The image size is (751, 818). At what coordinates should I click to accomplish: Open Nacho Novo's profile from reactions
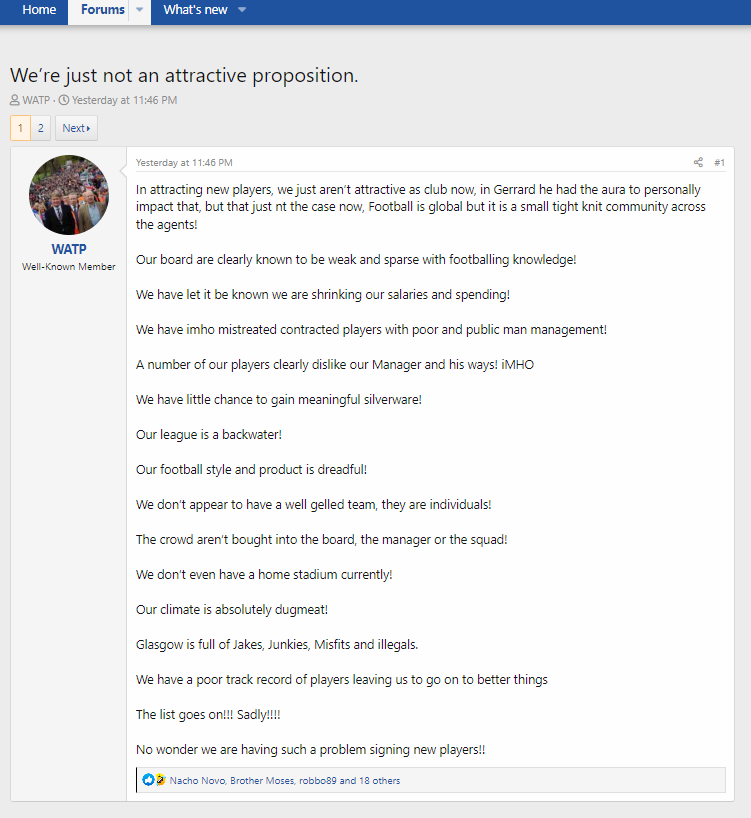tap(197, 780)
